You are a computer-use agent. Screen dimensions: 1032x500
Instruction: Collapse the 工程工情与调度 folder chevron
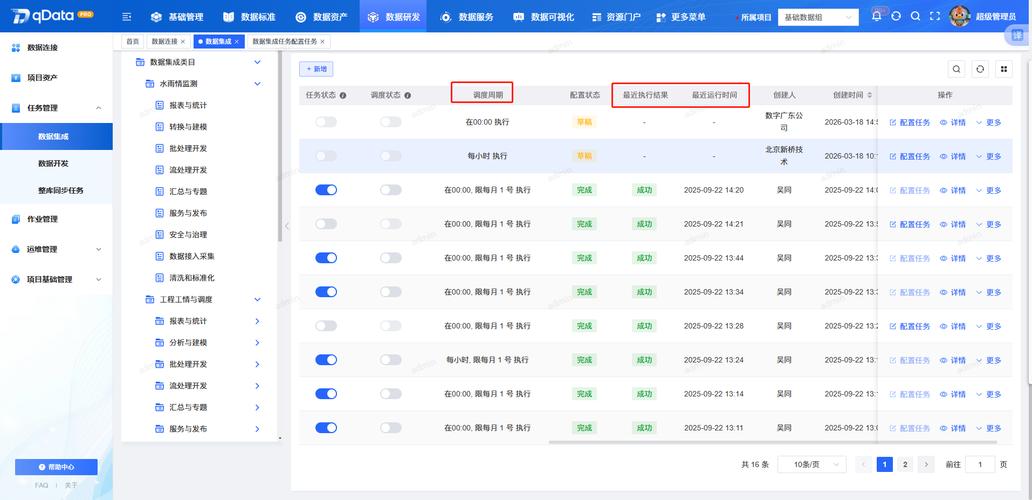[257, 299]
